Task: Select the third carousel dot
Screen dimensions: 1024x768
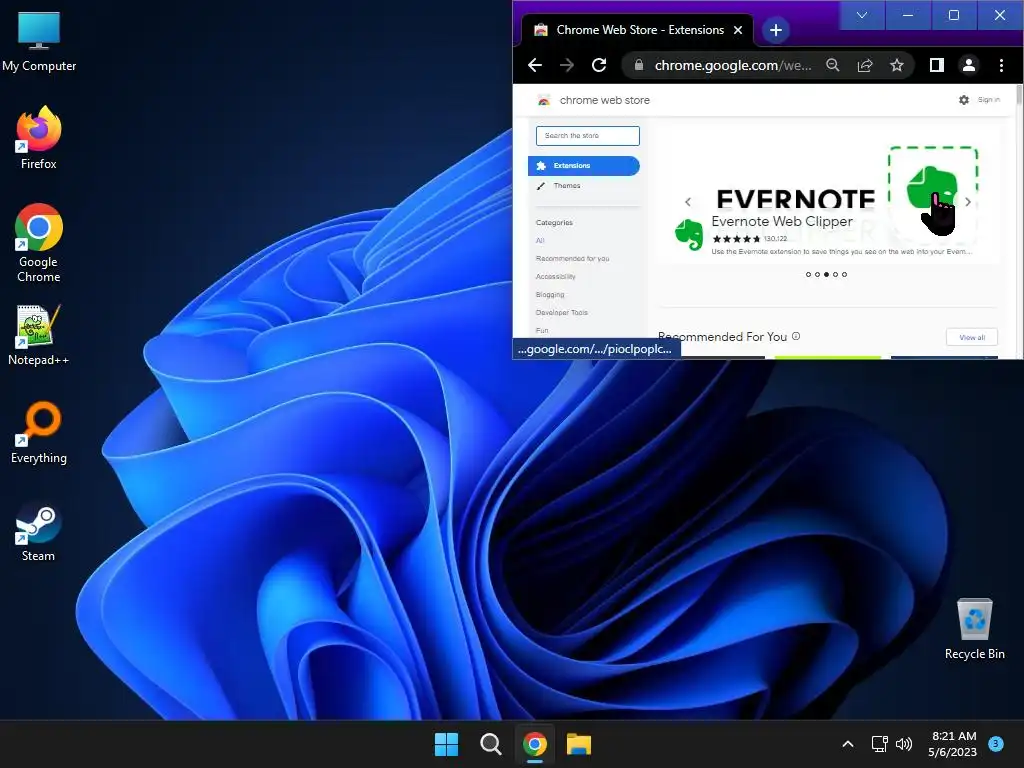Action: click(x=826, y=274)
